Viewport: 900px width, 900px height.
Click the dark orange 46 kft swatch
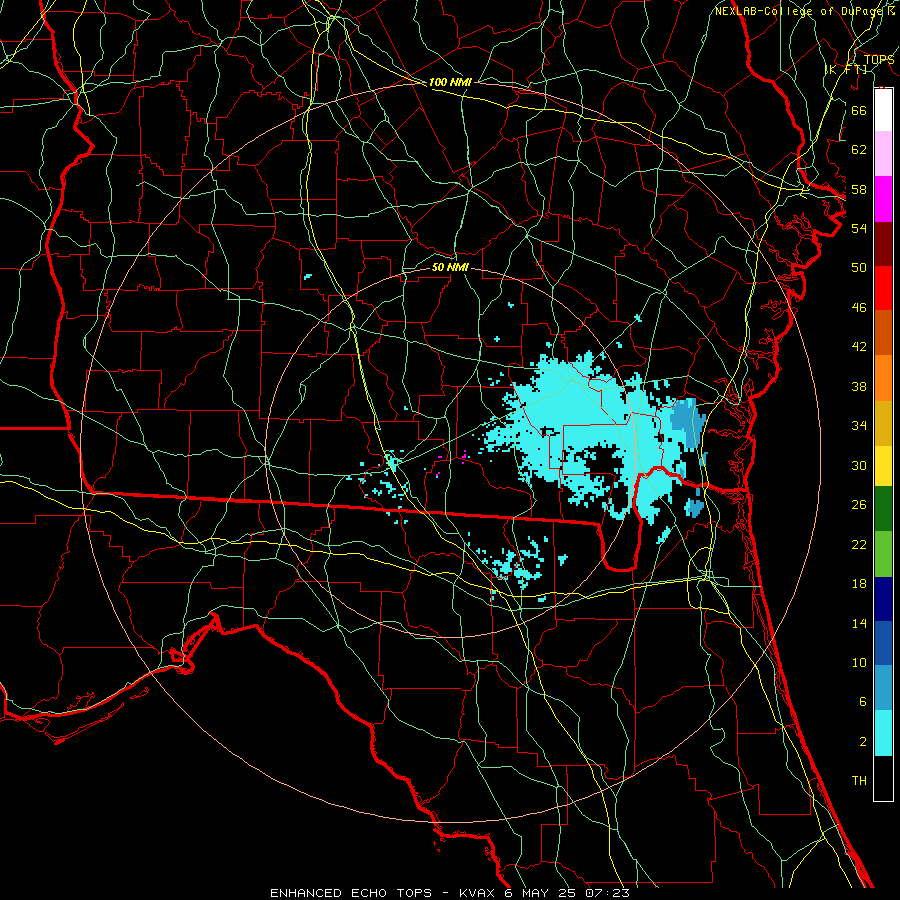click(883, 332)
